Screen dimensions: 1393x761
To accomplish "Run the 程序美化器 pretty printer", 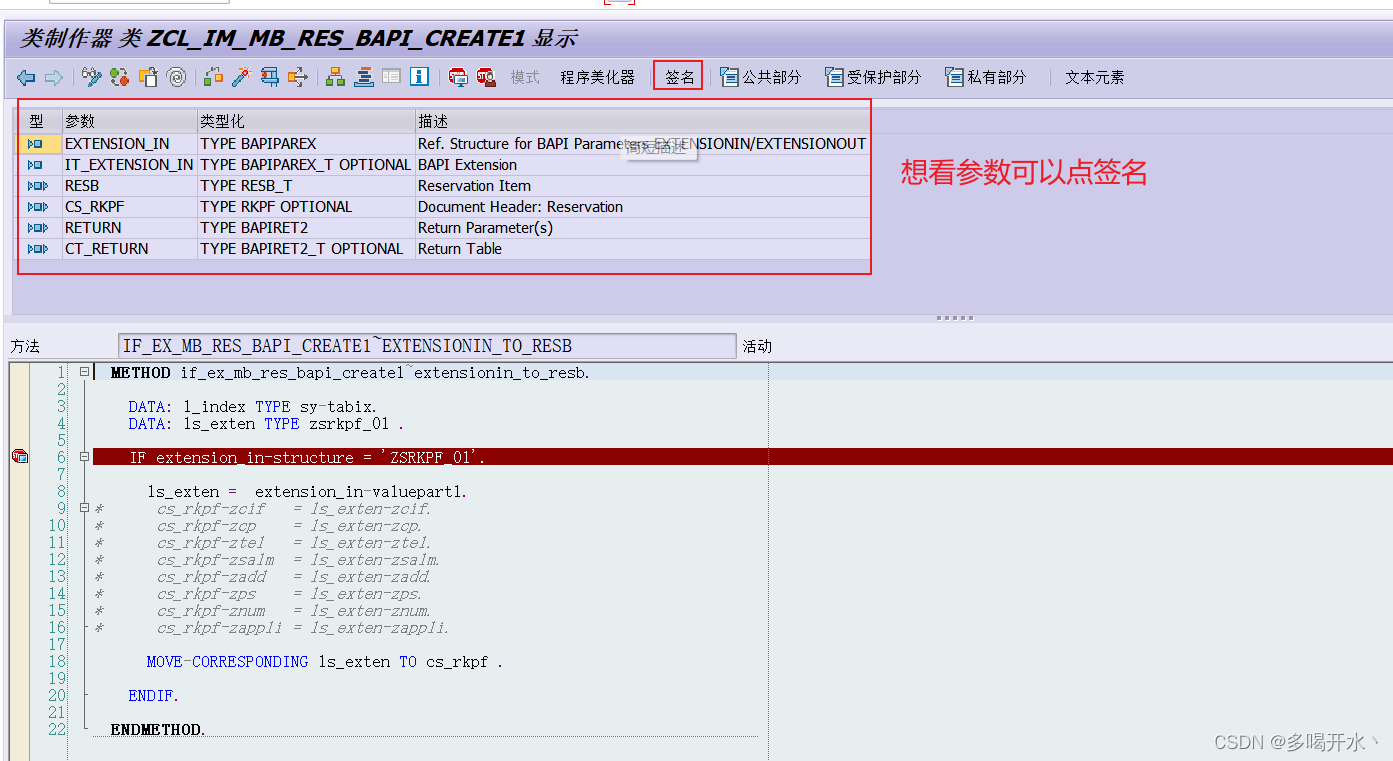I will tap(598, 76).
